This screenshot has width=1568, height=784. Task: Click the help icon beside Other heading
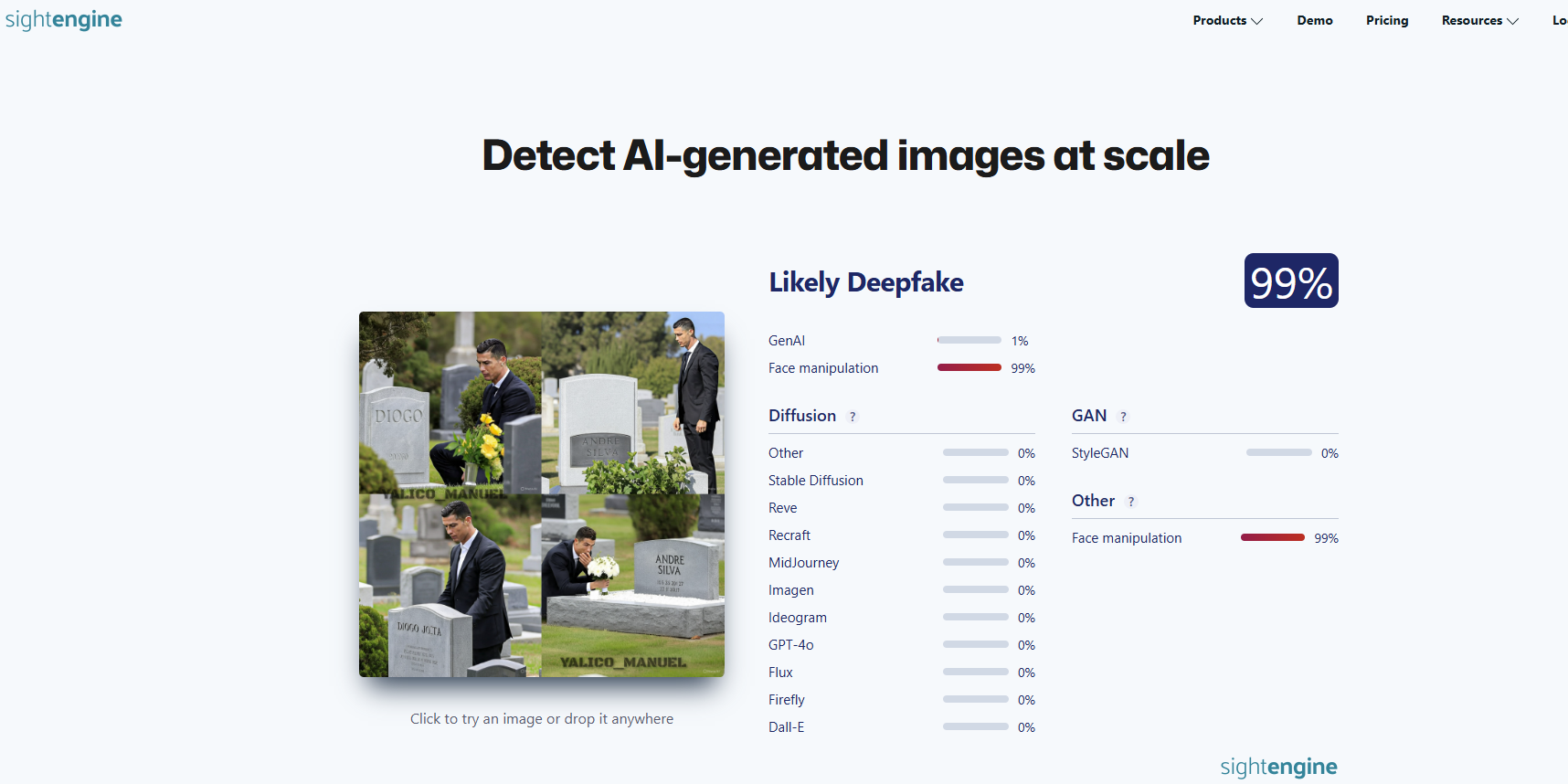1130,502
